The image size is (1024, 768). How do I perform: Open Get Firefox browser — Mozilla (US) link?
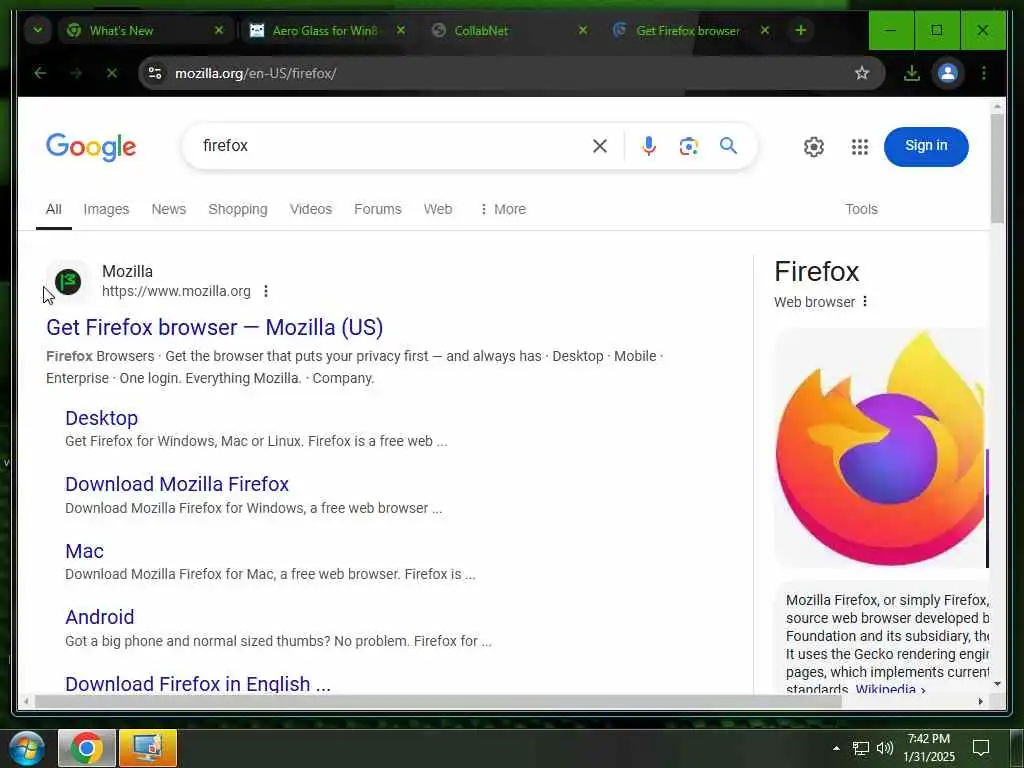[x=214, y=327]
